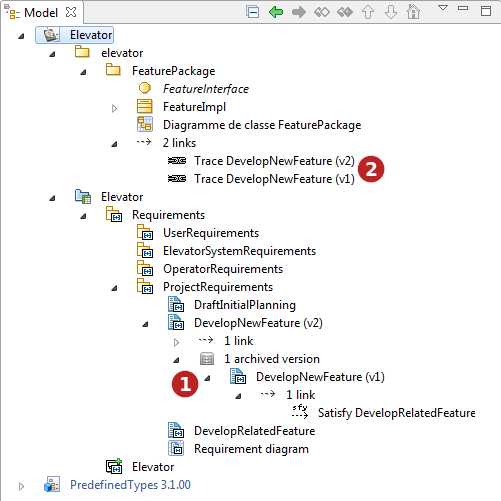501x501 pixels.
Task: Expand PredefinedTypes 3.1.00 library
Action: pyautogui.click(x=21, y=486)
